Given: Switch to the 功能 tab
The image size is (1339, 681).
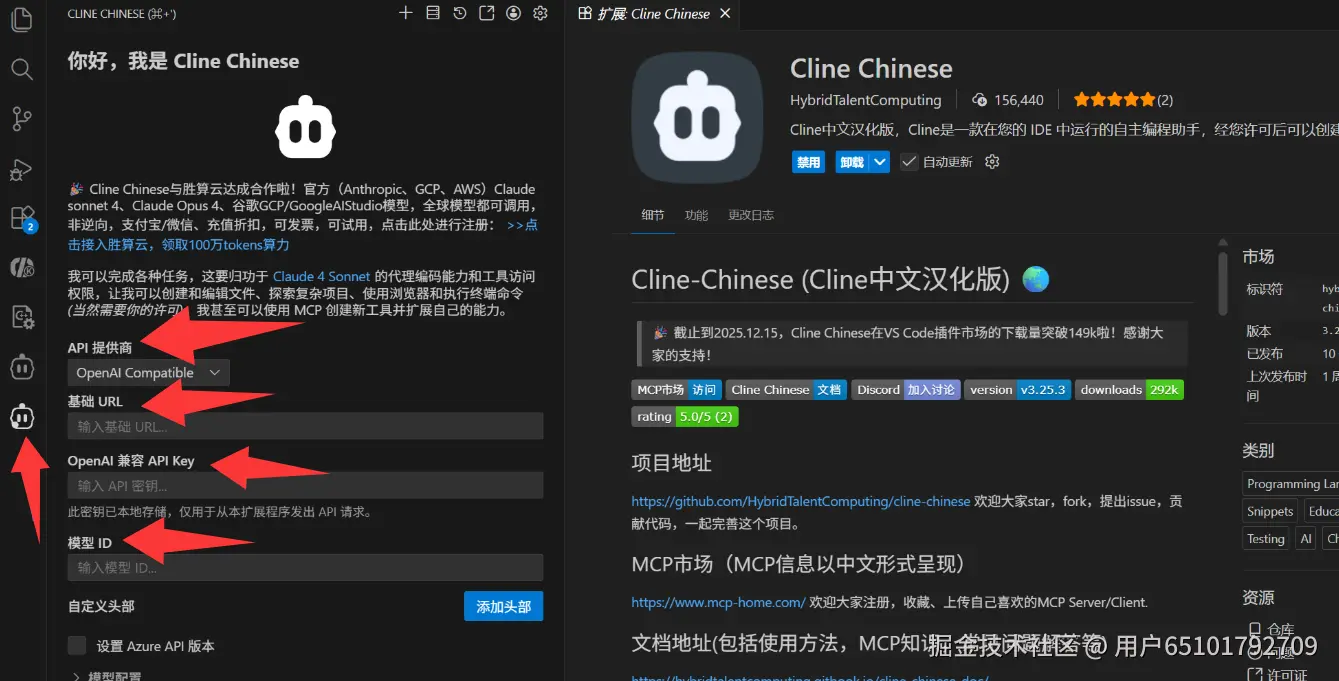Looking at the screenshot, I should 696,215.
